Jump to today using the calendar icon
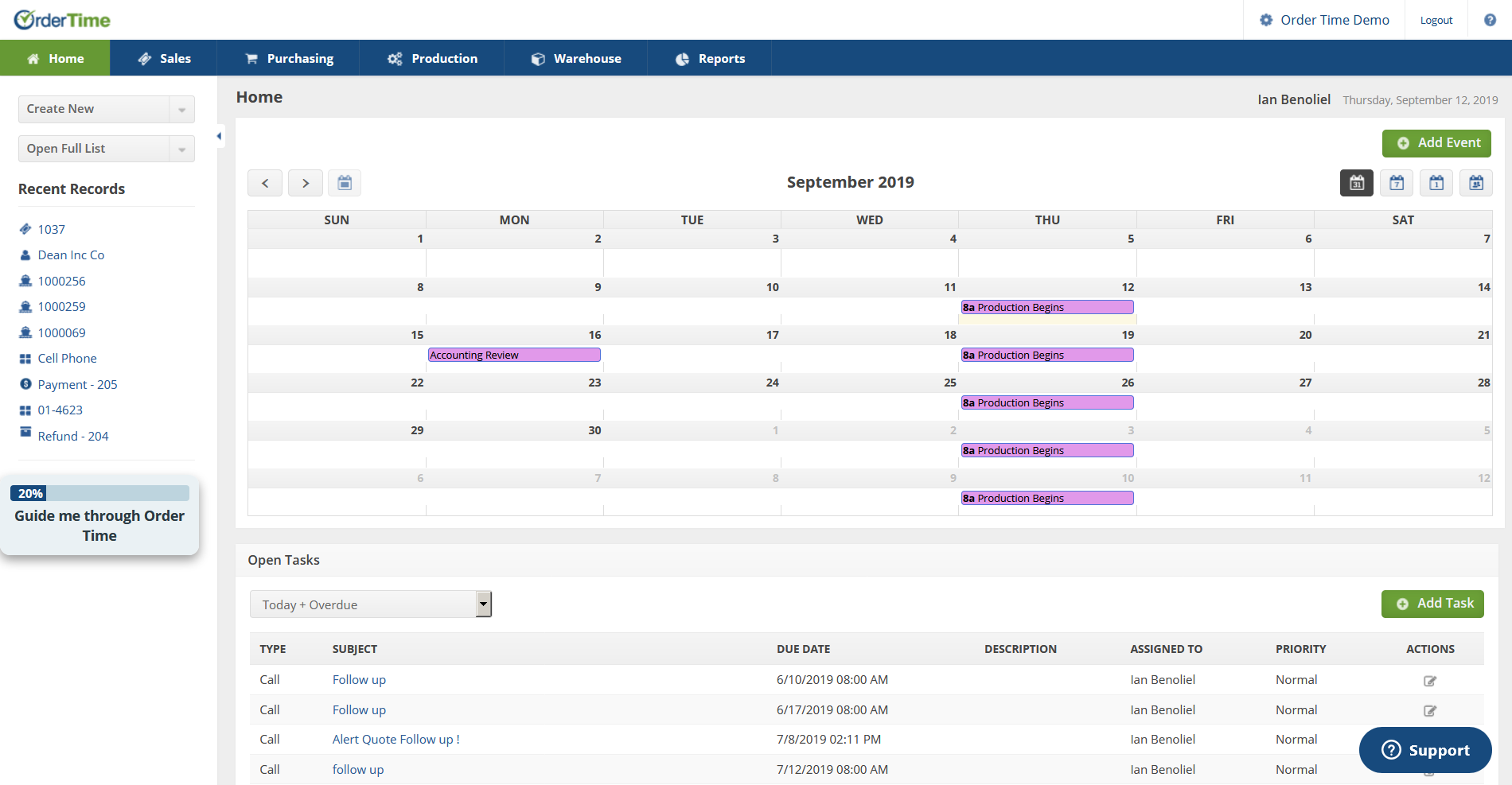1512x785 pixels. pos(345,182)
